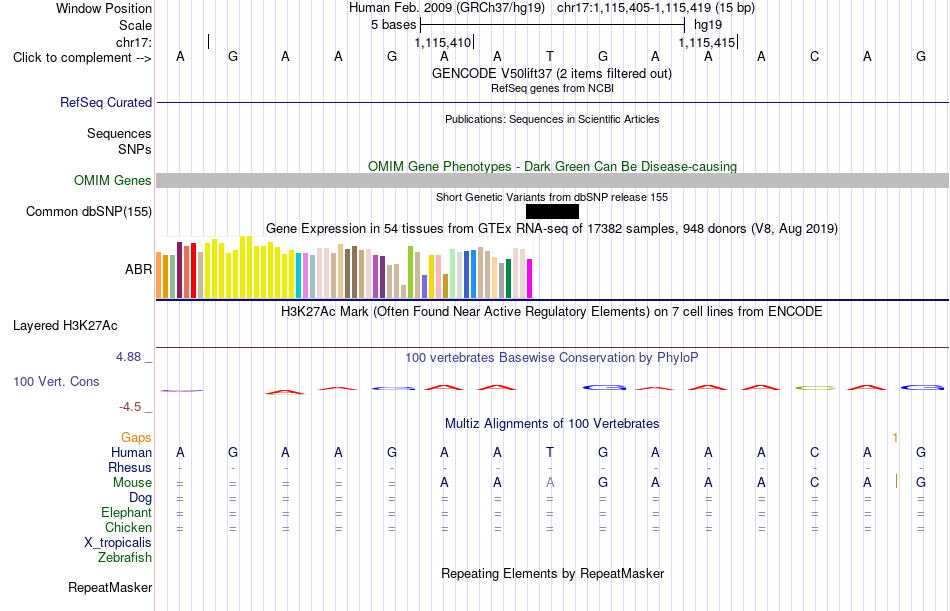950x611 pixels.
Task: Click the 'OMIM Gene Phenotypes' green title
Action: click(552, 167)
